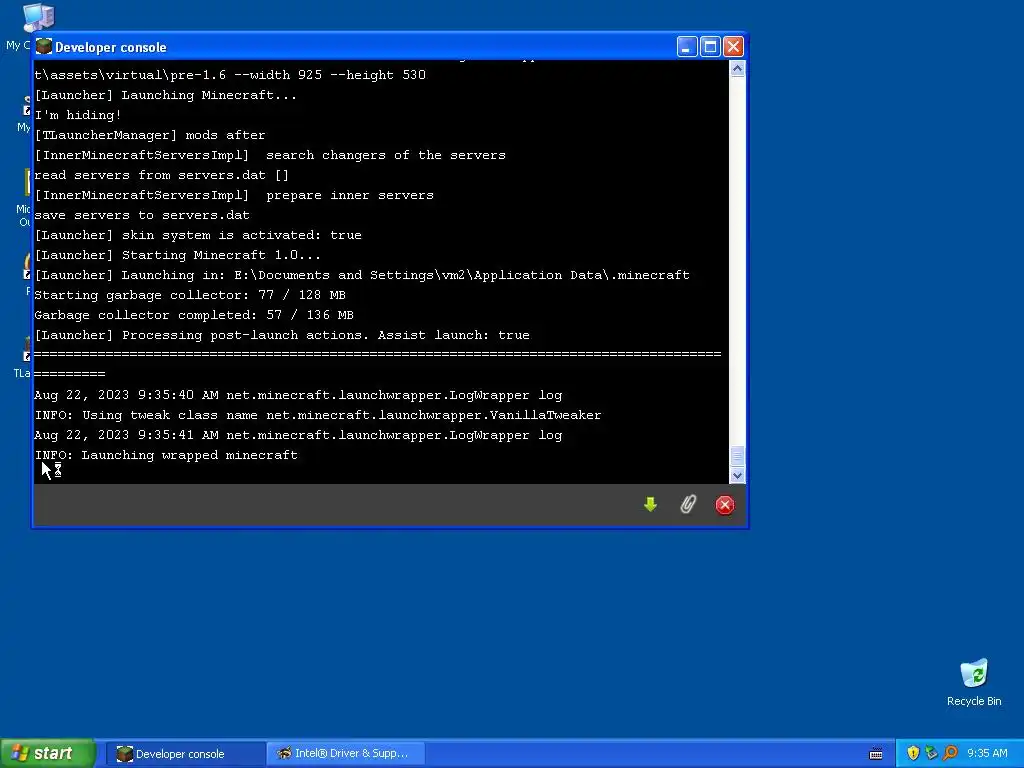
Task: Click the line "[Launcher] Launching Minecraft..."
Action: [x=165, y=95]
